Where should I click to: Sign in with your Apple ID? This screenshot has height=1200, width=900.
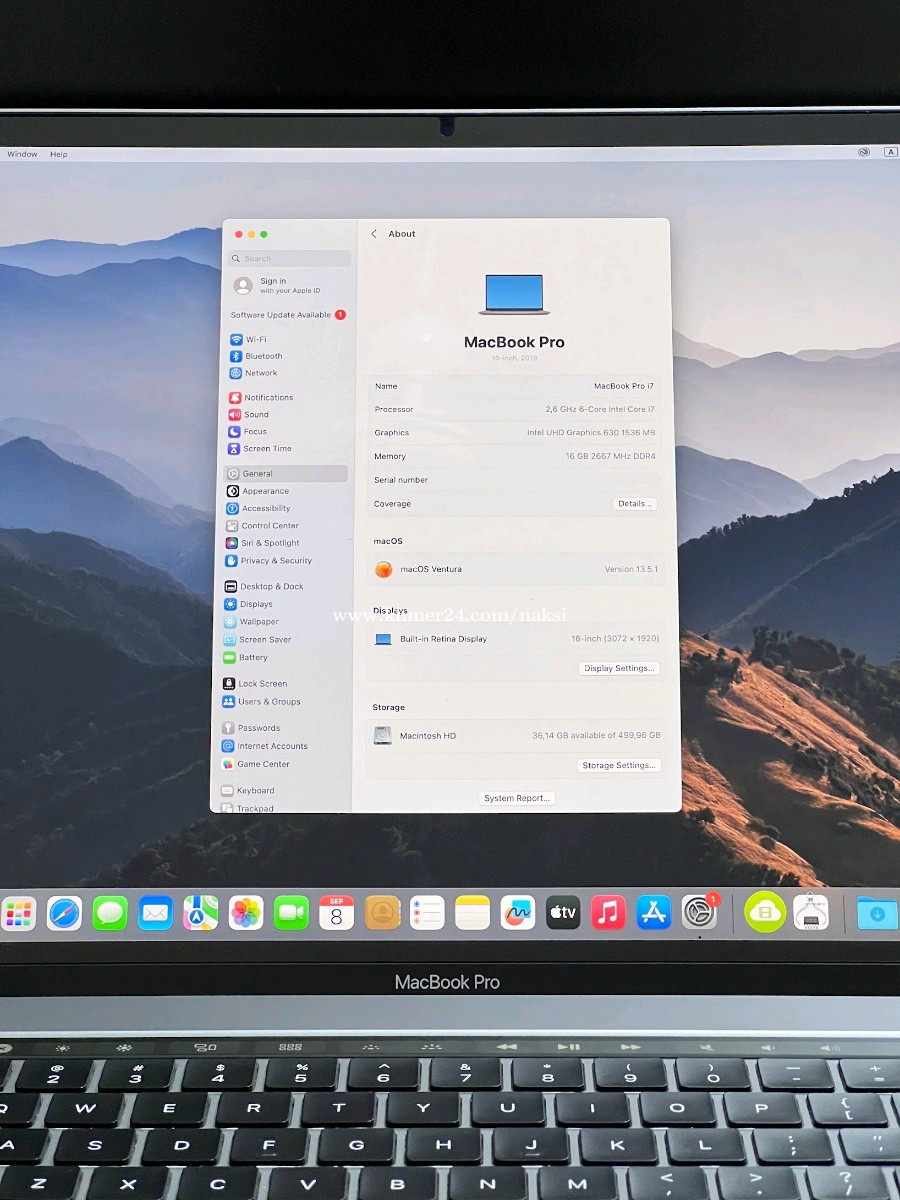(278, 285)
